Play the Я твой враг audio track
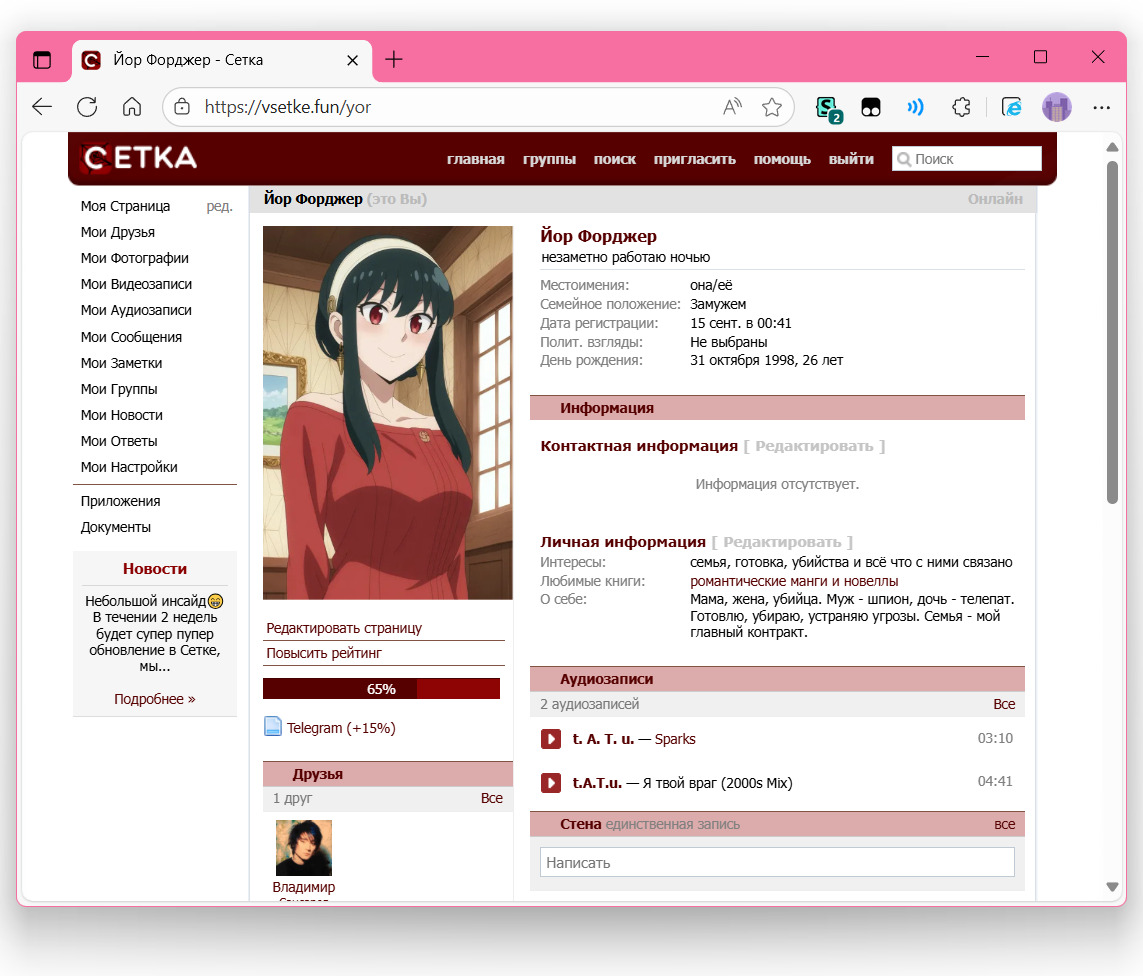This screenshot has width=1143, height=976. [550, 782]
